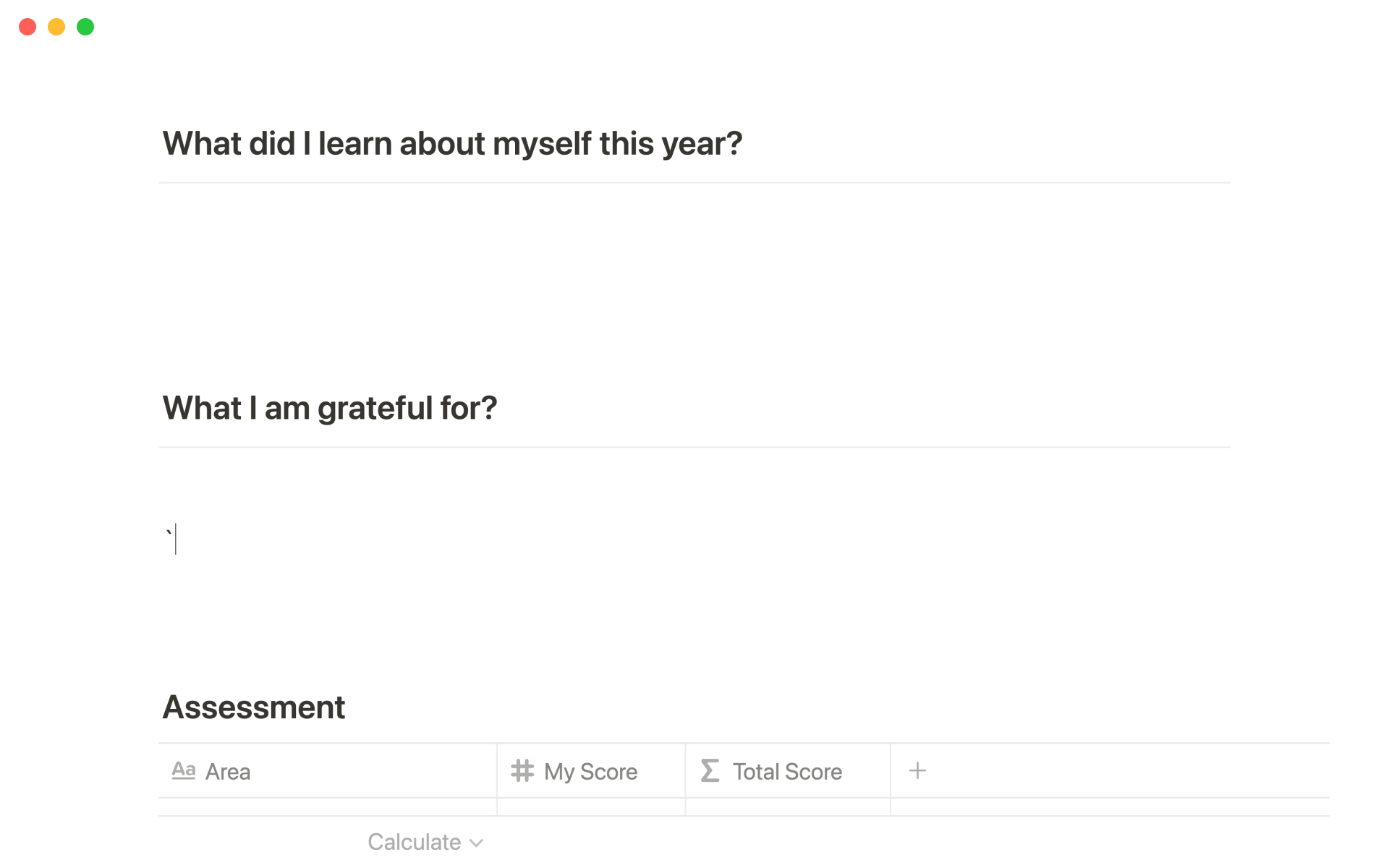Click the hash icon beside My Score
This screenshot has width=1389, height=868.
522,771
